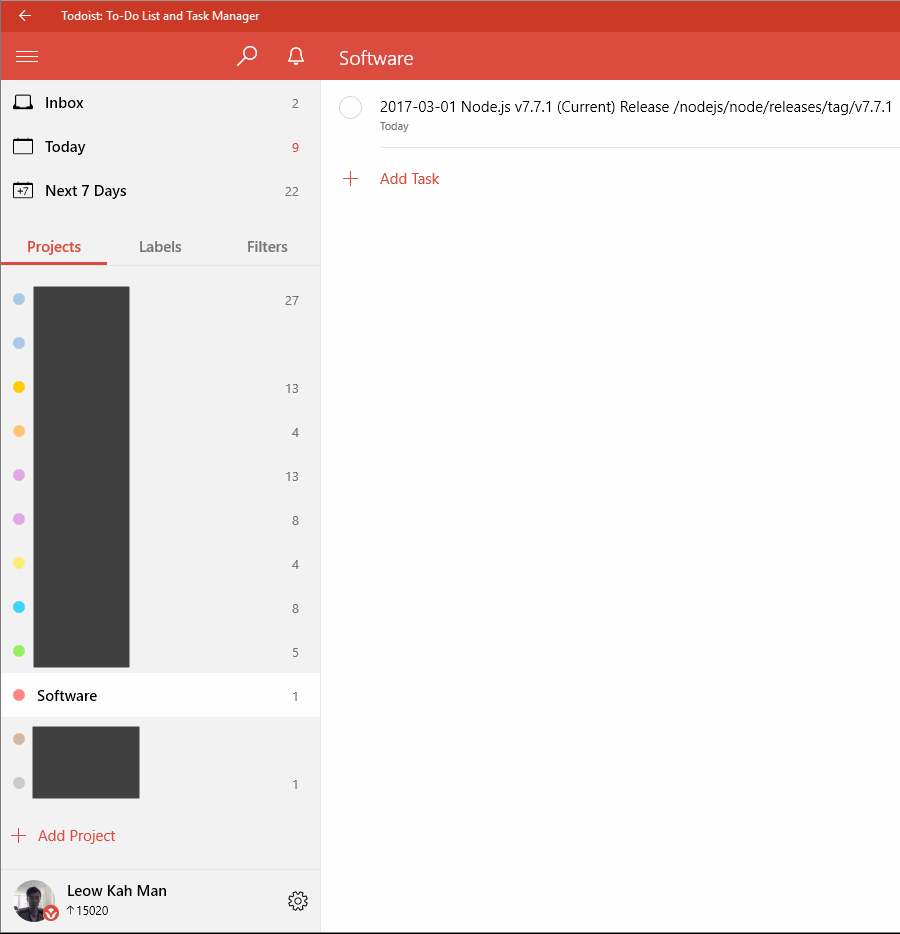Click the Next 7 Days count 22
The image size is (900, 934).
pyautogui.click(x=292, y=192)
